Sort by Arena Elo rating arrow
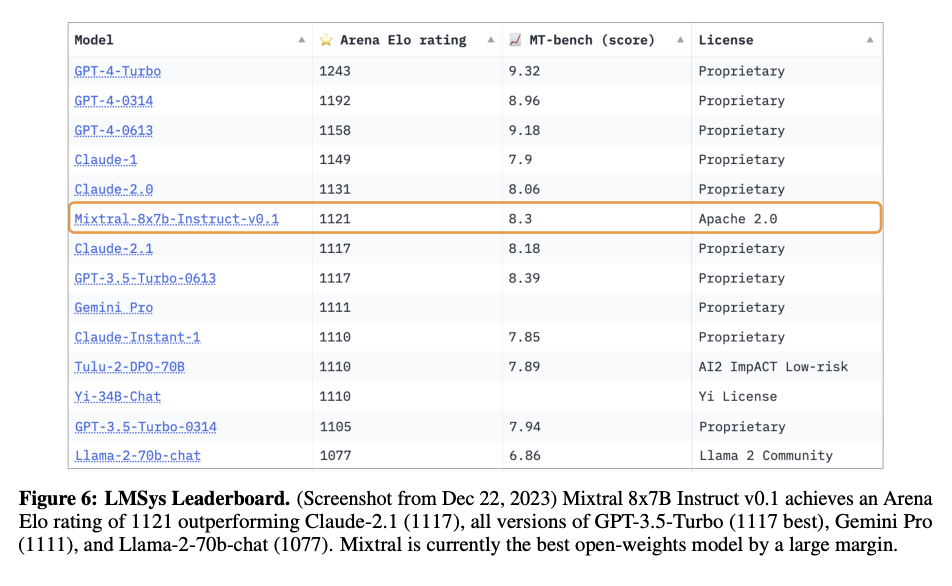 point(491,40)
